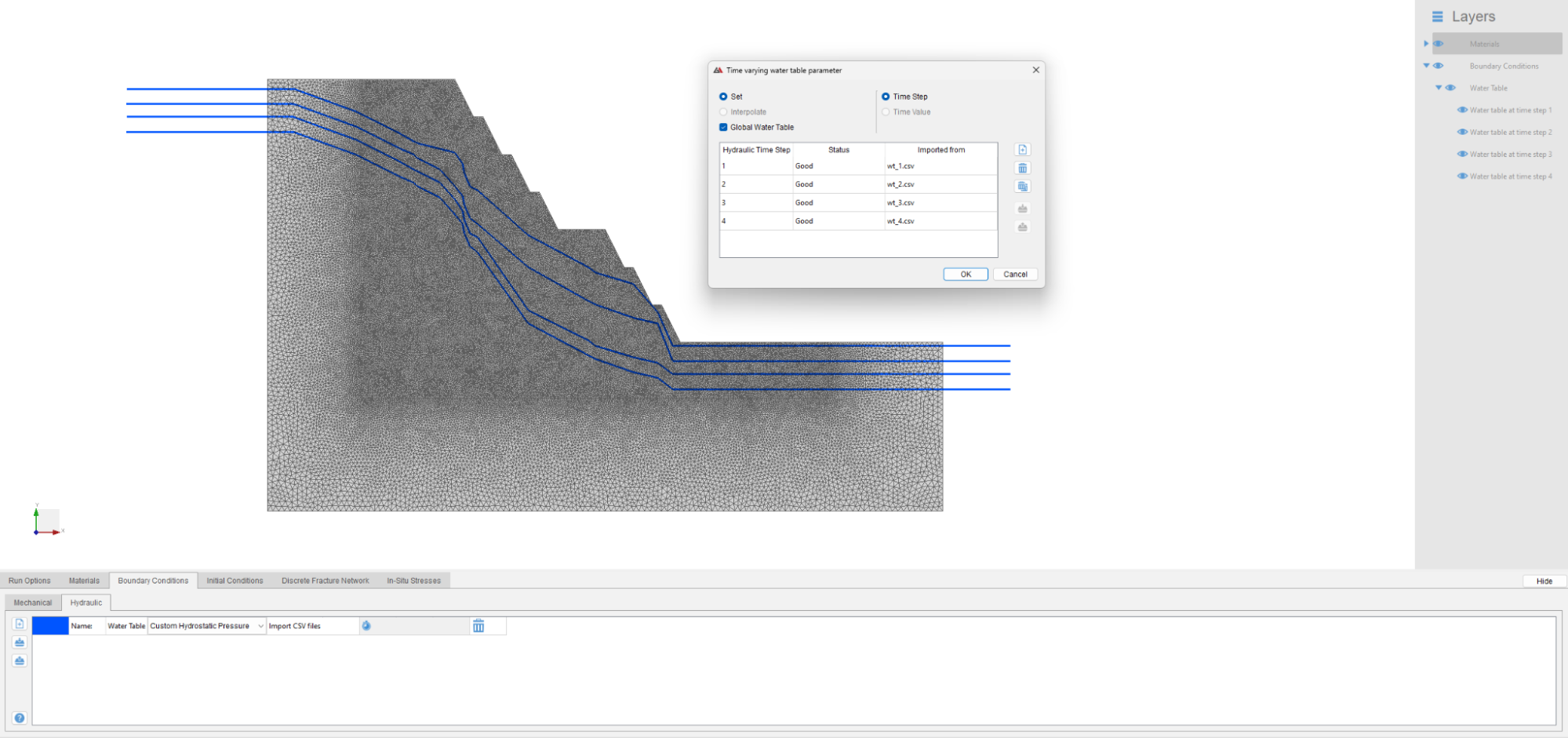Hide Water table at time step 3 layer

(x=1464, y=154)
